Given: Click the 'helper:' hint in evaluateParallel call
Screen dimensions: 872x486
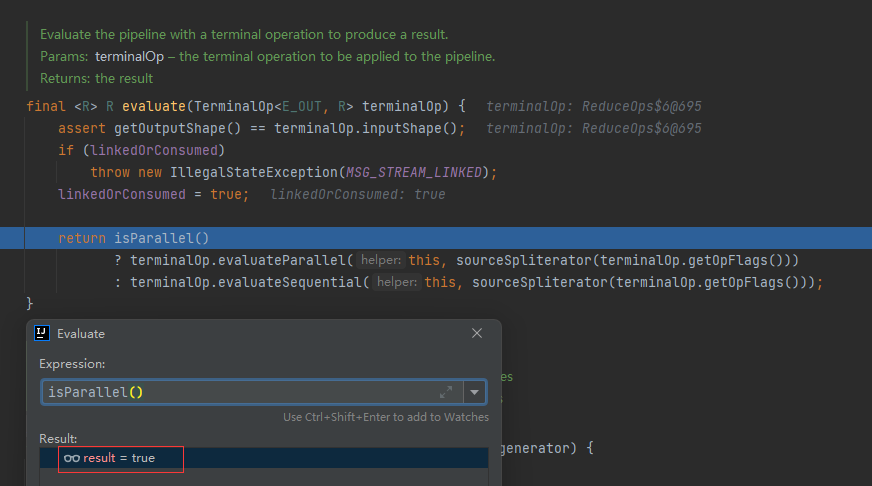Looking at the screenshot, I should [x=382, y=260].
